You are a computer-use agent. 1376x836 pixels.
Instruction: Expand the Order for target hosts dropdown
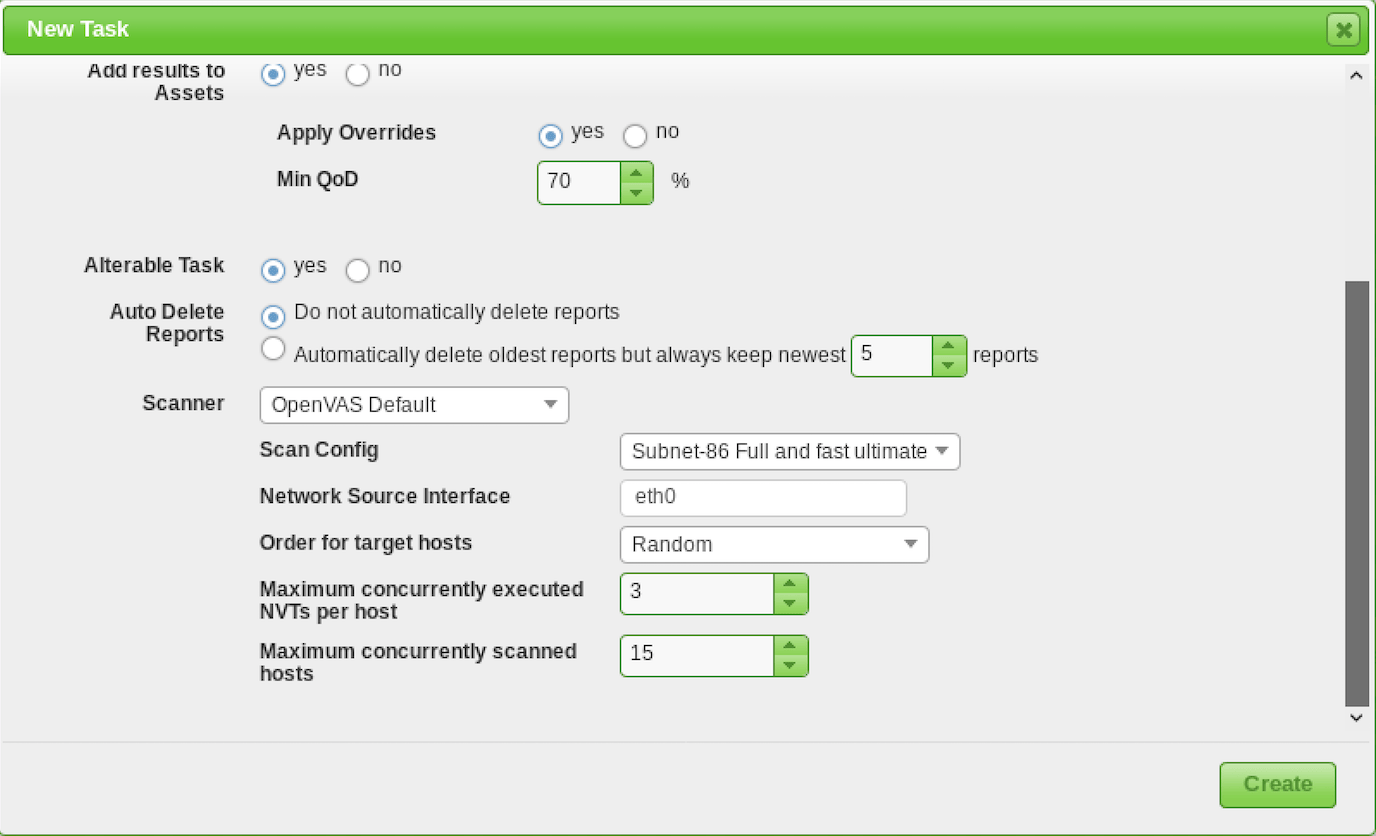point(774,545)
